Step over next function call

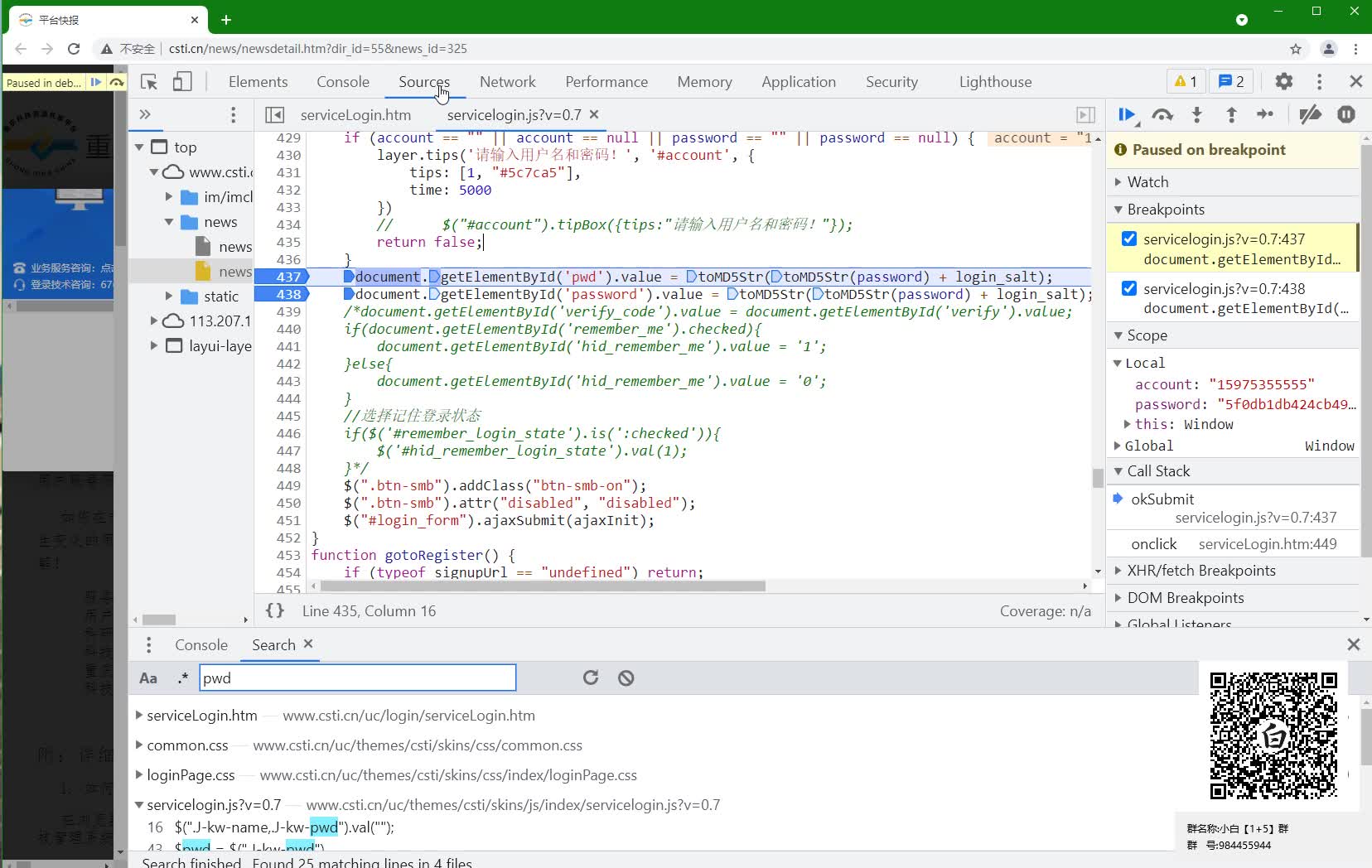(1162, 115)
